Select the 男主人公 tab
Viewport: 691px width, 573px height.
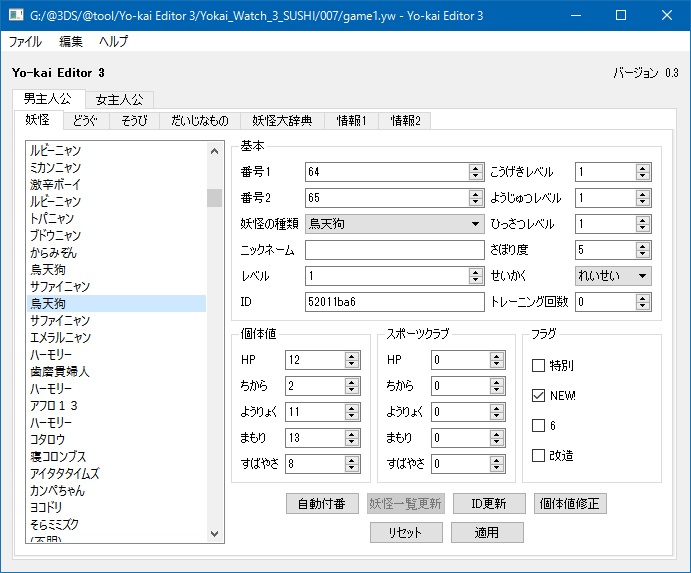[48, 98]
